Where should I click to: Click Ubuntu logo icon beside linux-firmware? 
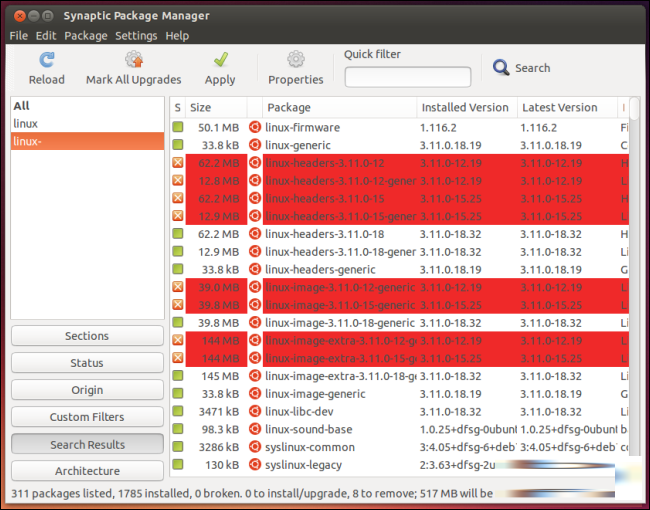(255, 127)
